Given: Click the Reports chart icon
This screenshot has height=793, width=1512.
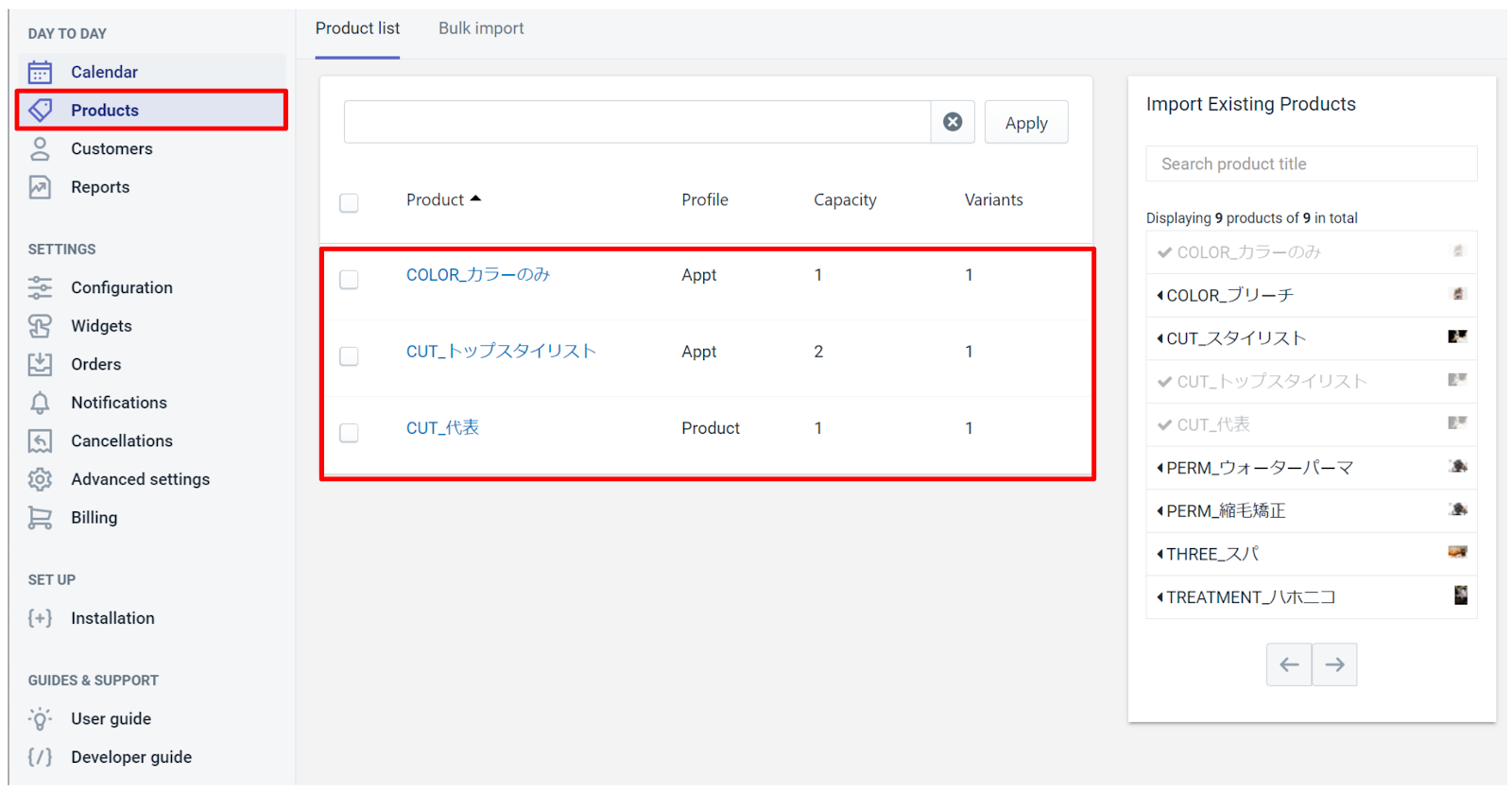Looking at the screenshot, I should [x=40, y=187].
